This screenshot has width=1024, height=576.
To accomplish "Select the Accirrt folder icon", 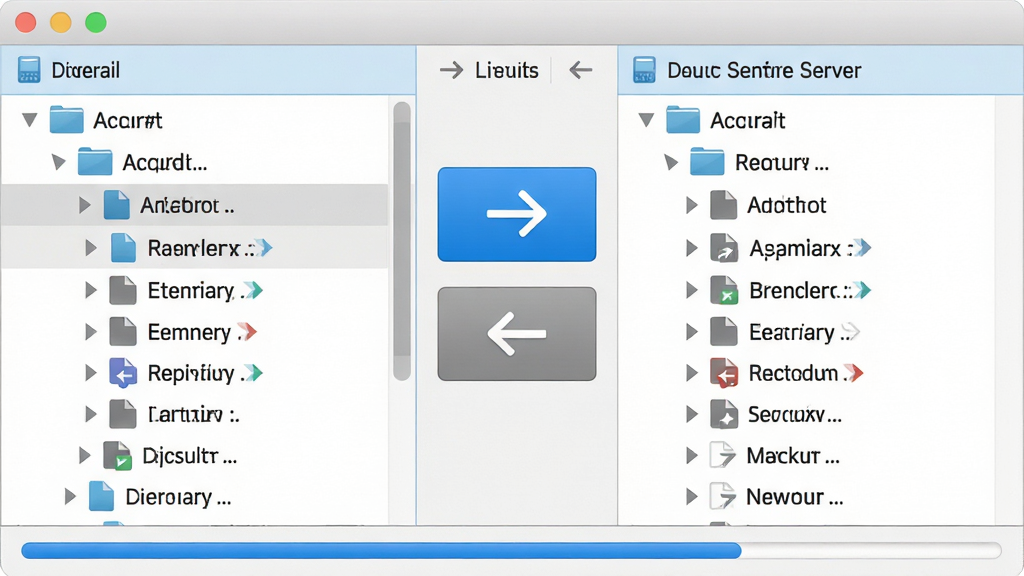I will 67,120.
